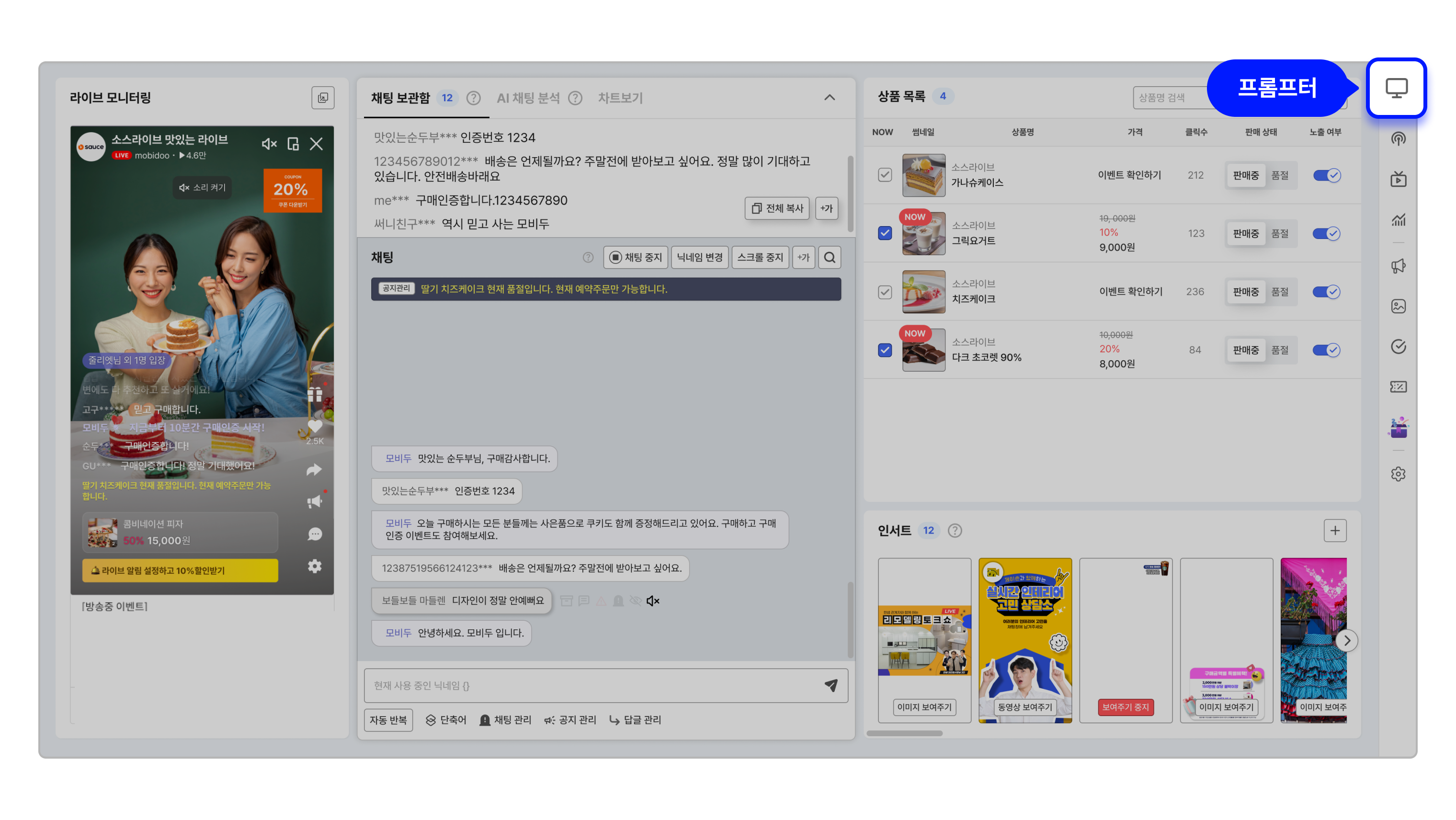Open the prompter monitor icon

click(x=1396, y=88)
